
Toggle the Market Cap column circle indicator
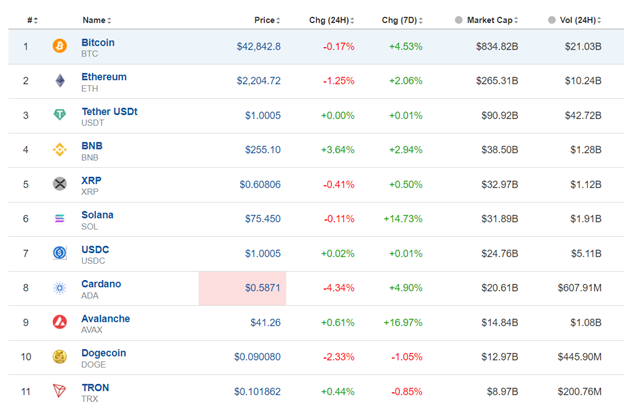tap(459, 20)
